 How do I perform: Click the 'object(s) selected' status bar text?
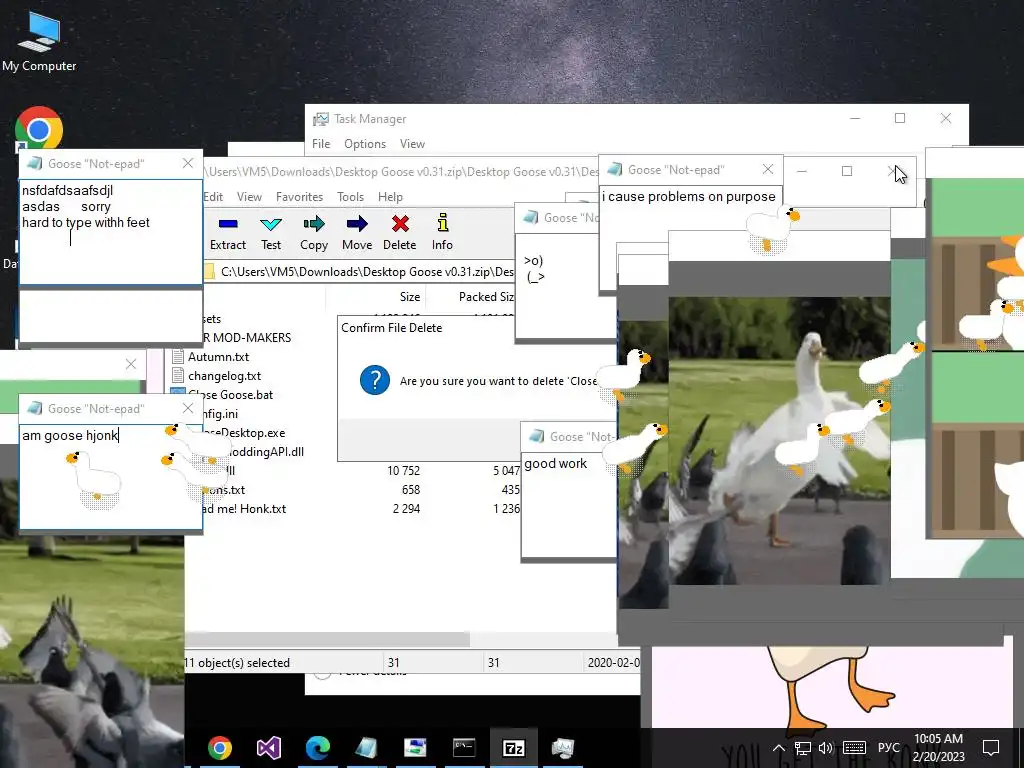[237, 662]
